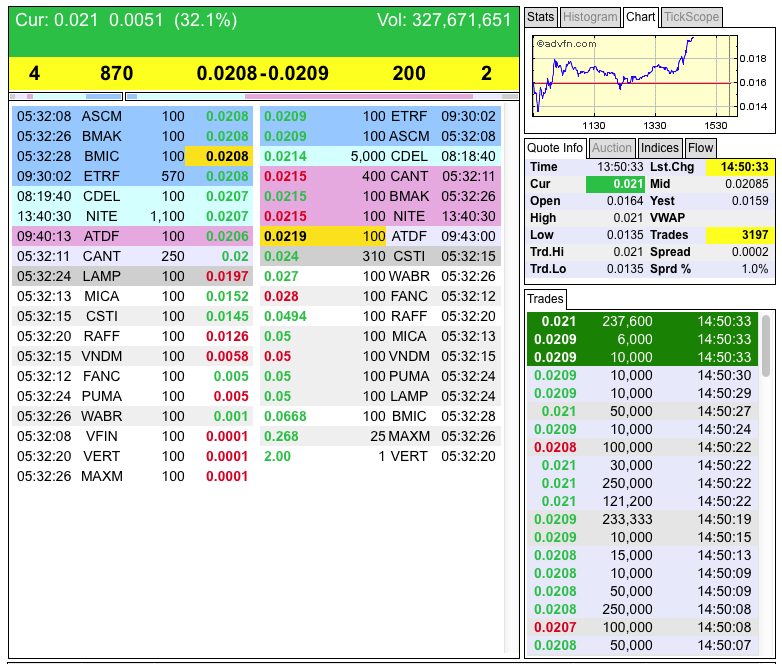Select the RAFF ask at 0.0494

(381, 316)
